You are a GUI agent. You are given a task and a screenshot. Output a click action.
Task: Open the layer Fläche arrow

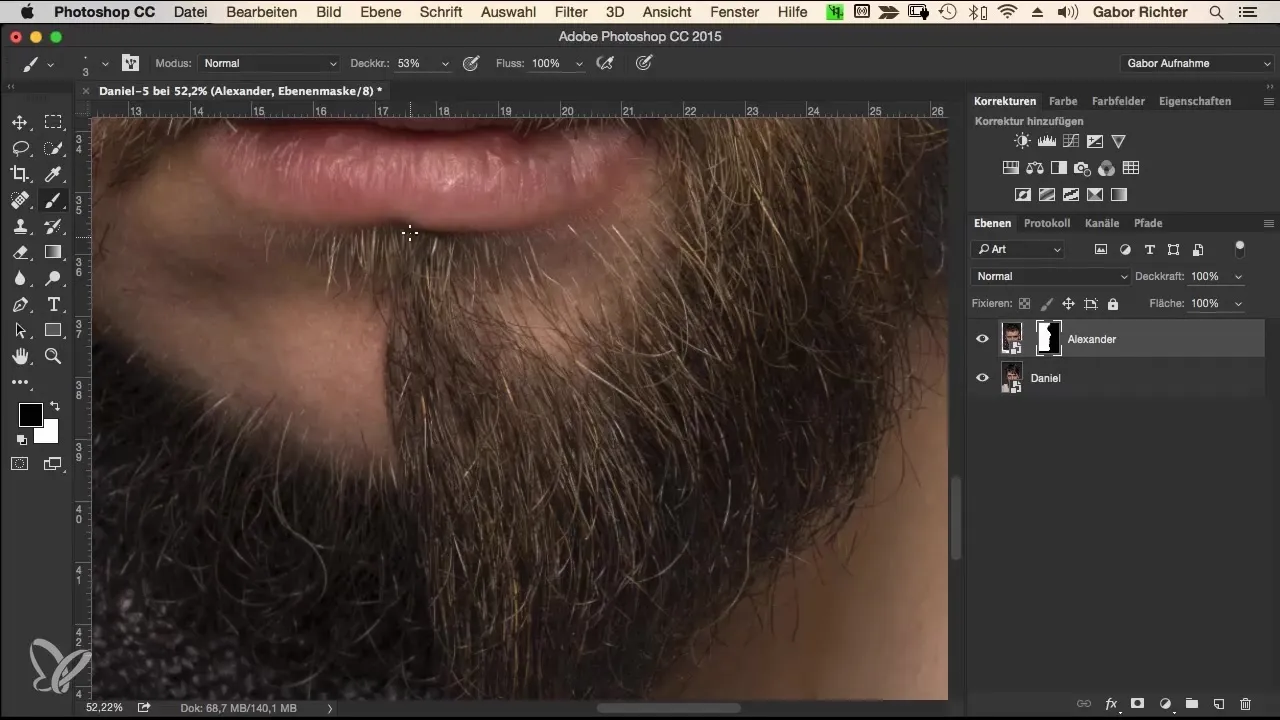1239,303
